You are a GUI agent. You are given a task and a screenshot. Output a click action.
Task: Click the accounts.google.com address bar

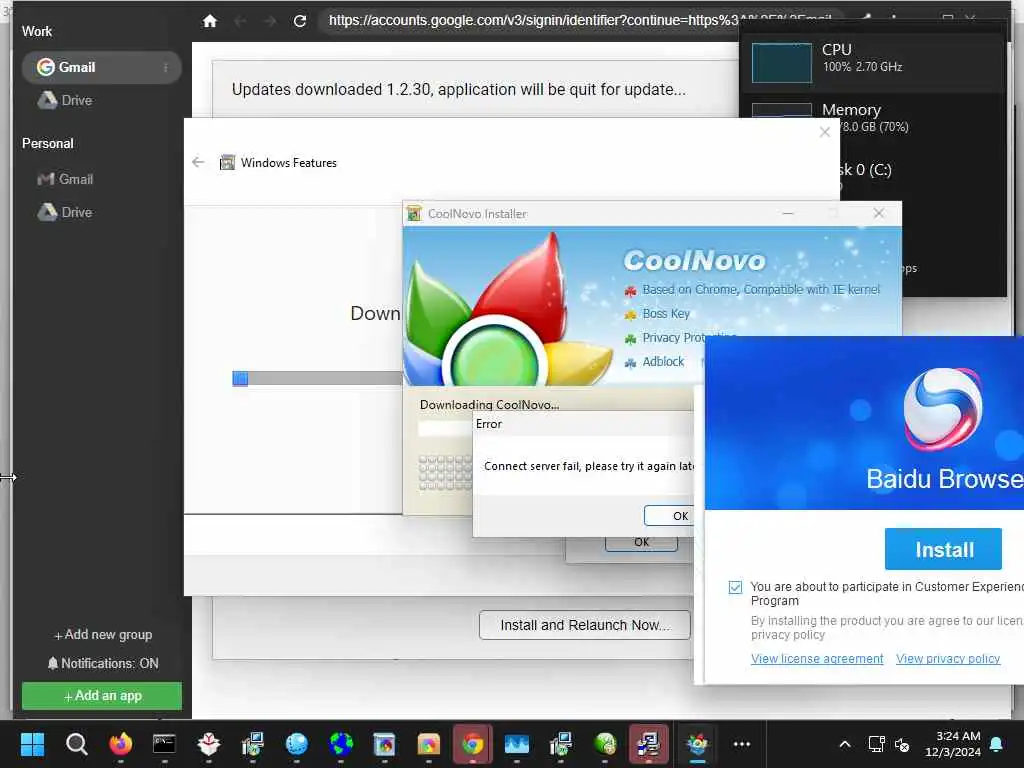click(580, 20)
